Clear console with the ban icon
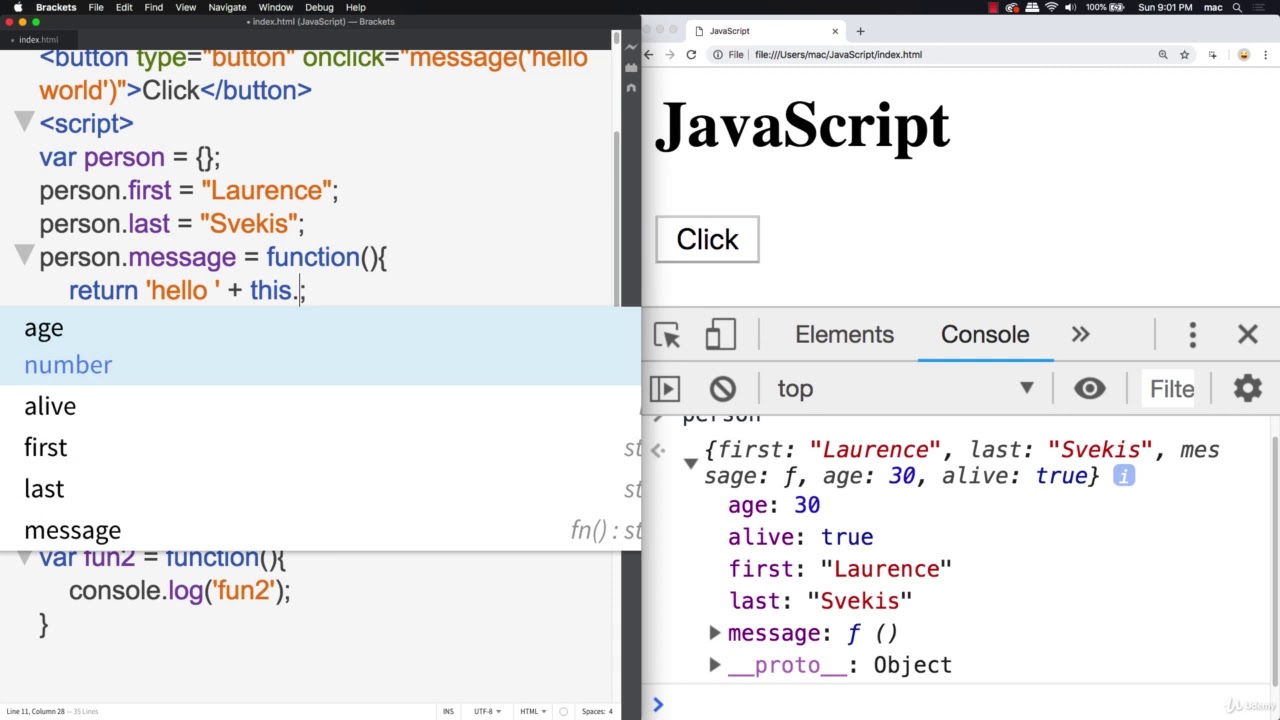The width and height of the screenshot is (1280, 720). point(723,389)
